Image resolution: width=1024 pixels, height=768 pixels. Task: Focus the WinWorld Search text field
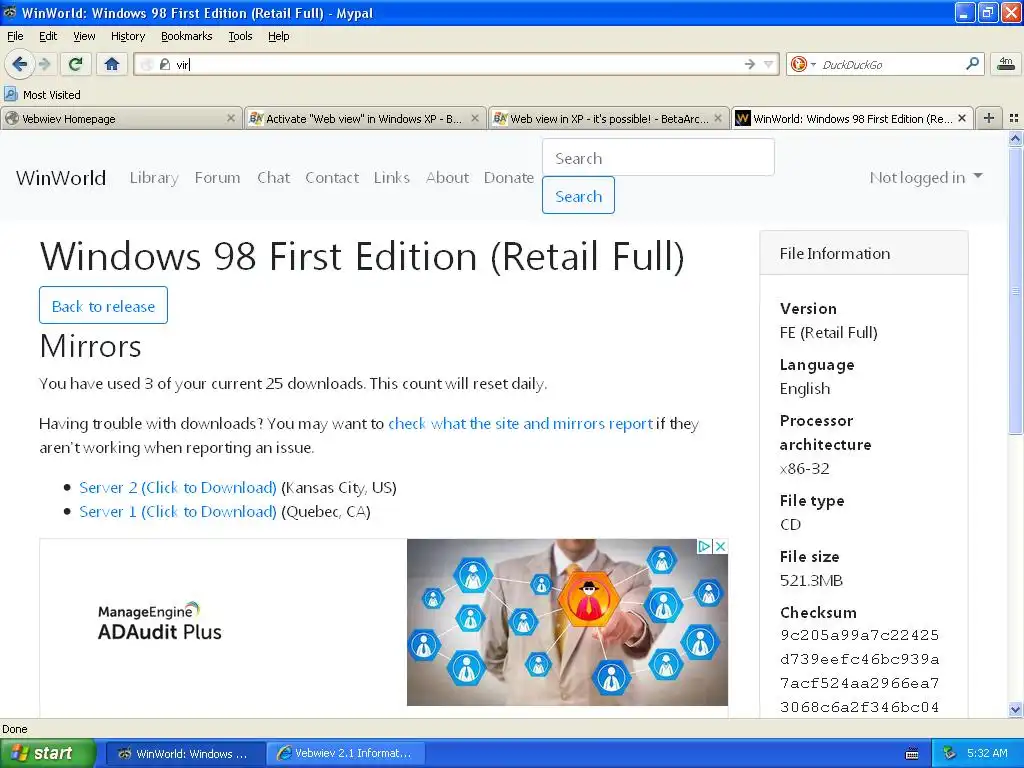click(x=658, y=157)
